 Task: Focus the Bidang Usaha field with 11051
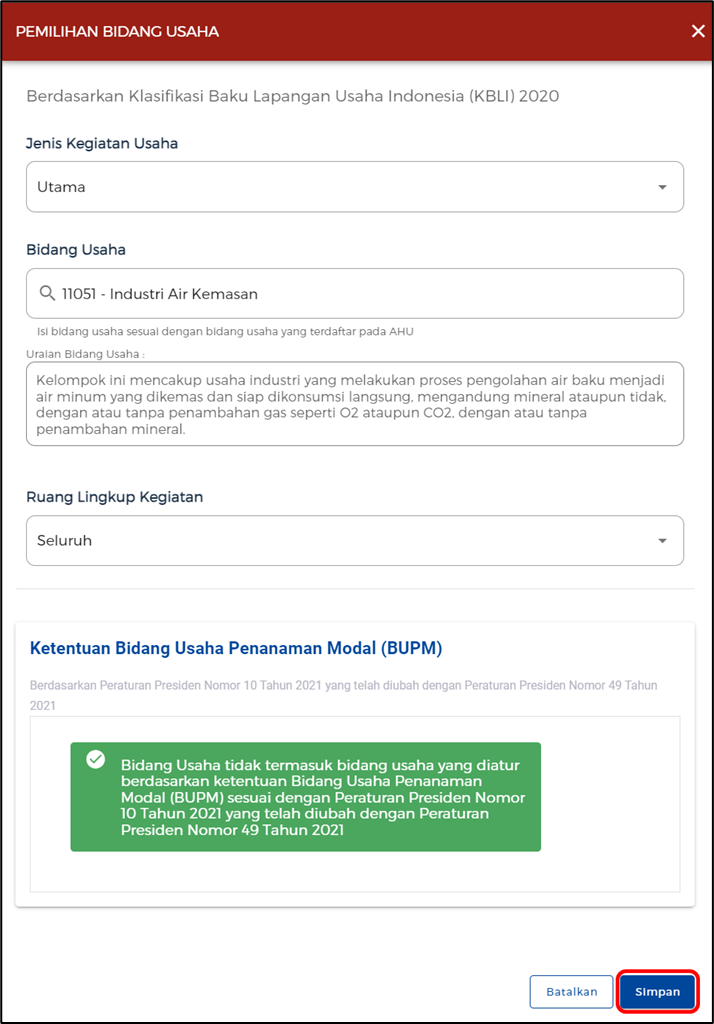point(360,294)
